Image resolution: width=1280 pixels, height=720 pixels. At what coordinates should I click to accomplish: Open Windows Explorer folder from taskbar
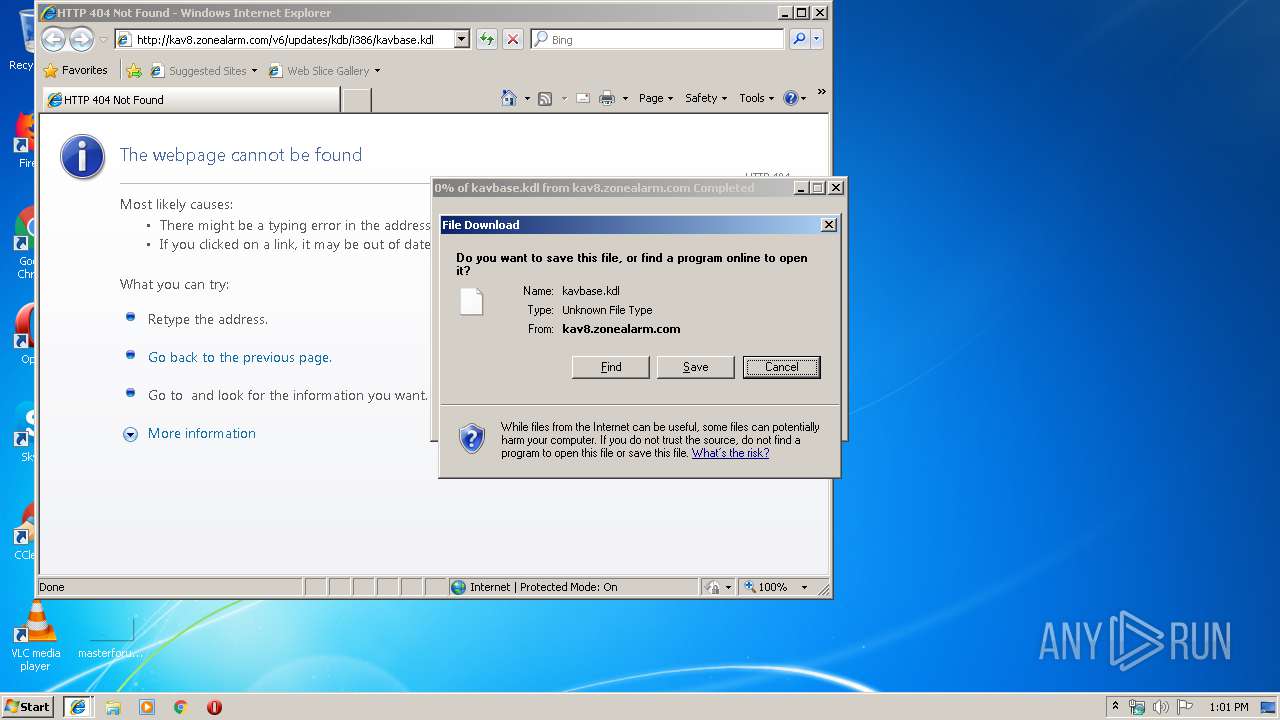pyautogui.click(x=113, y=707)
